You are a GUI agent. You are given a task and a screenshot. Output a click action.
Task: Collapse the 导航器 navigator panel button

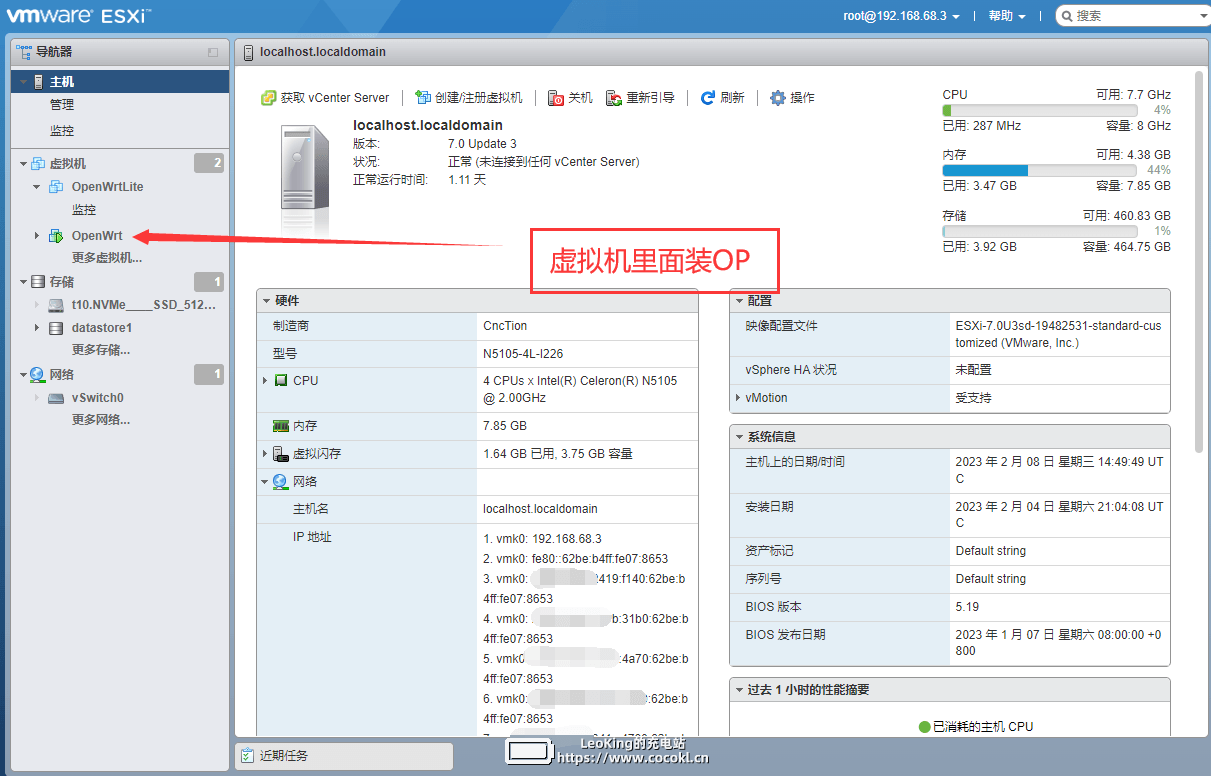point(212,52)
